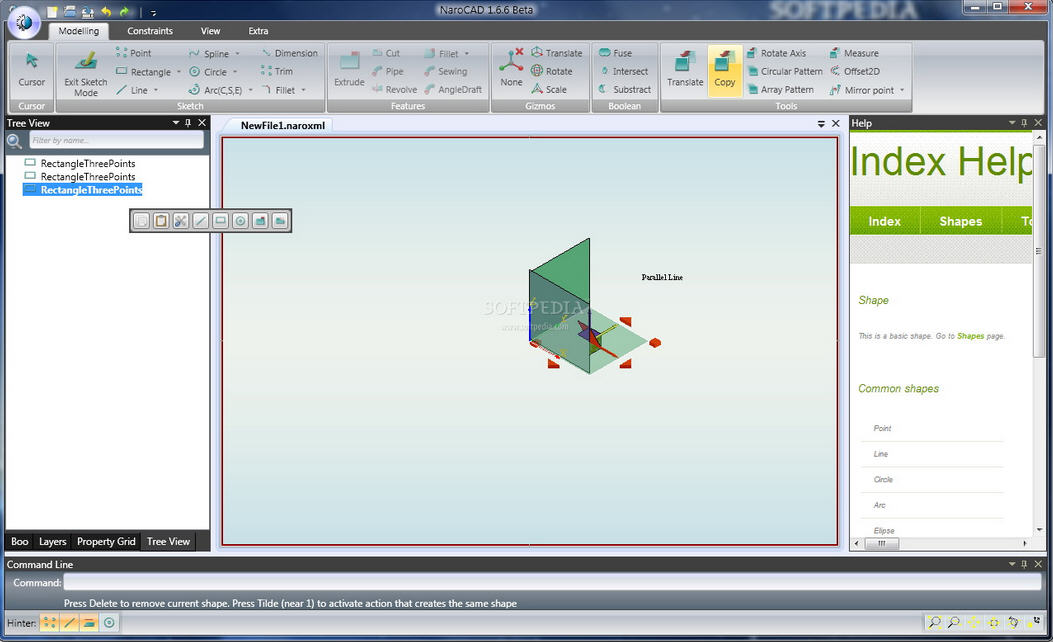Switch to the Constraints ribbon tab
This screenshot has width=1053, height=642.
150,31
